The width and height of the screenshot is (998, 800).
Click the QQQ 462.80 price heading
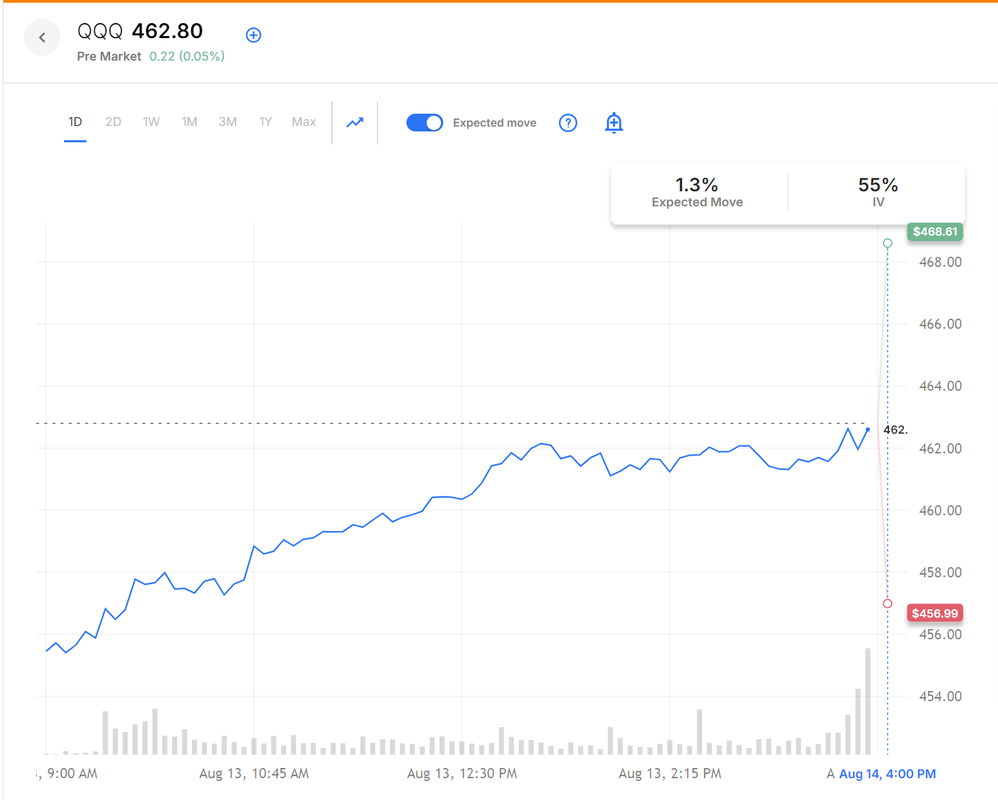point(140,31)
